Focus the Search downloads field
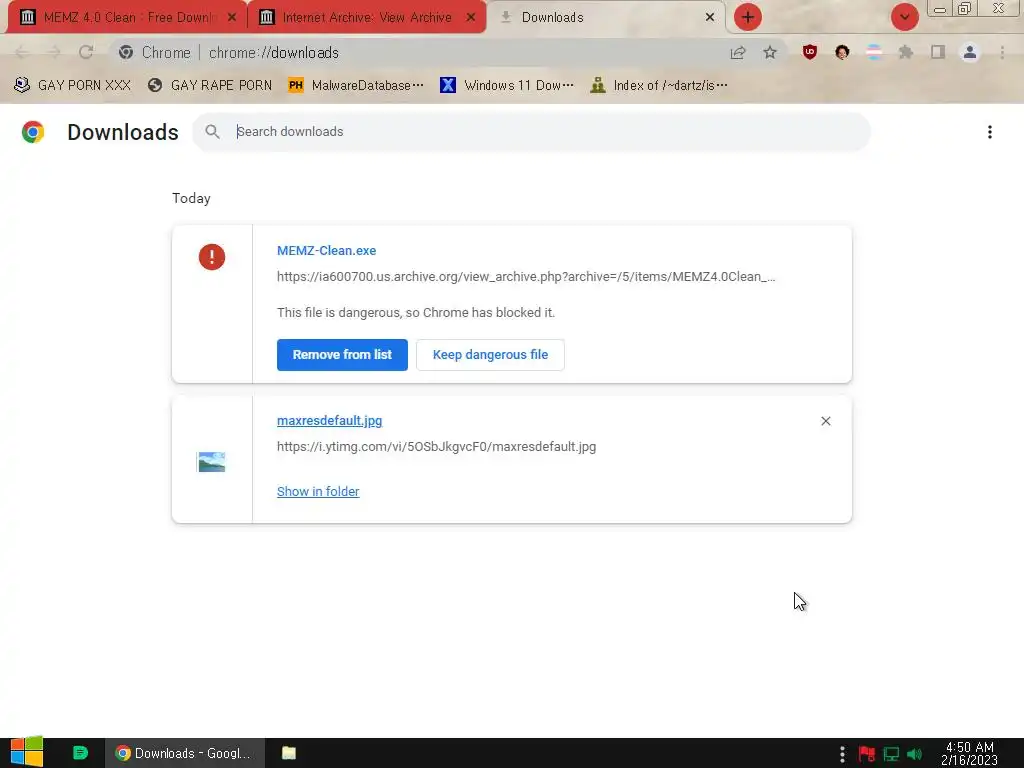1024x768 pixels. pyautogui.click(x=530, y=132)
